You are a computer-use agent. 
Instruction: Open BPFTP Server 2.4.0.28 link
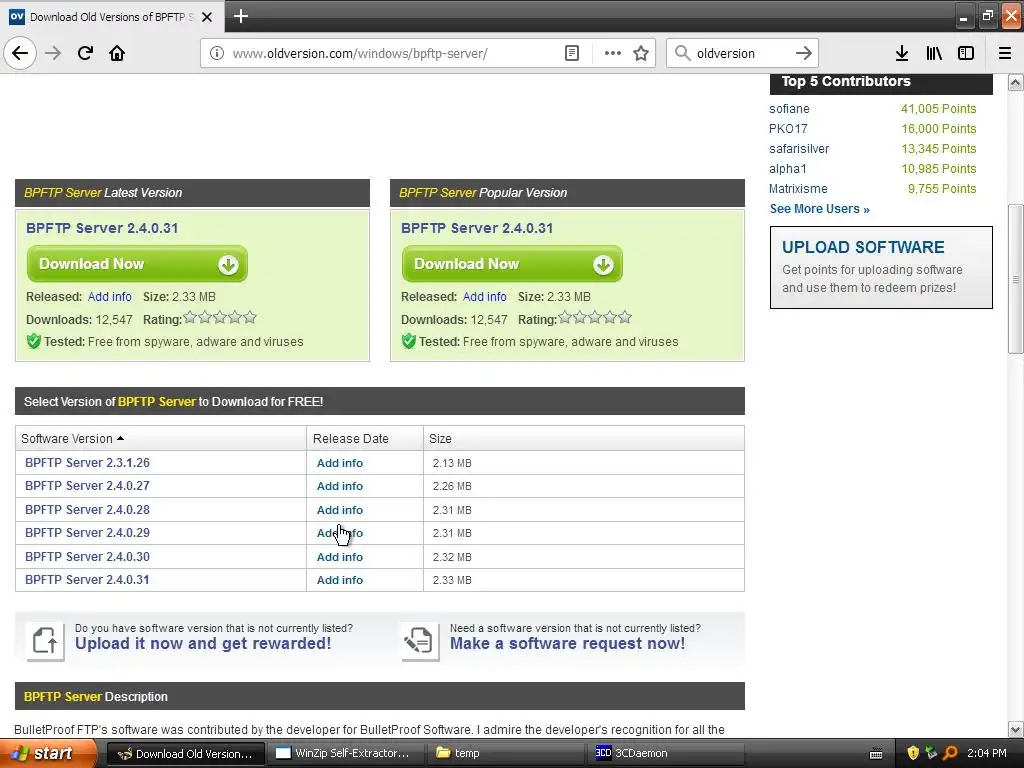tap(87, 509)
